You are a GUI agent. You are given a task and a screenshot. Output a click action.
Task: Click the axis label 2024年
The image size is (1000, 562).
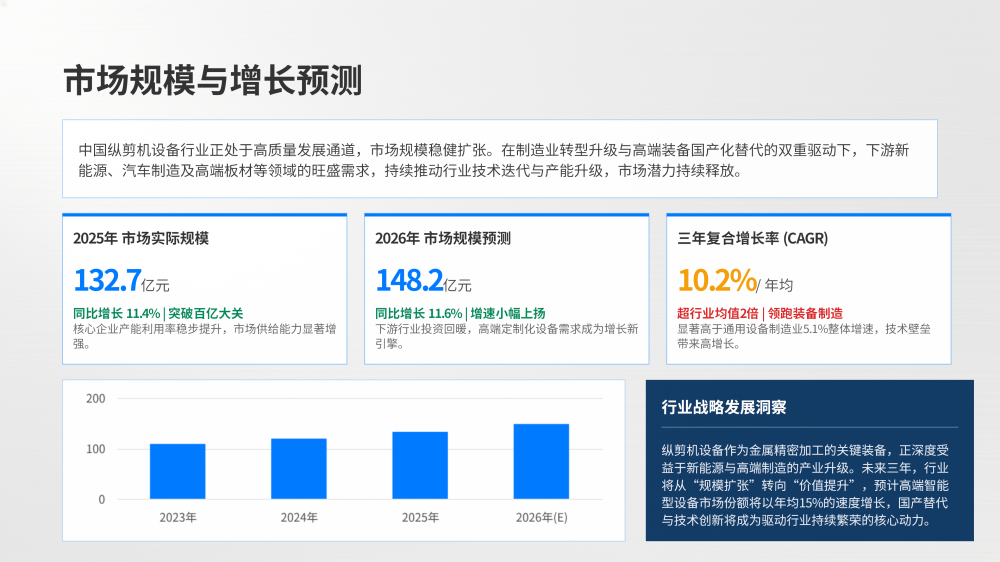click(x=299, y=517)
